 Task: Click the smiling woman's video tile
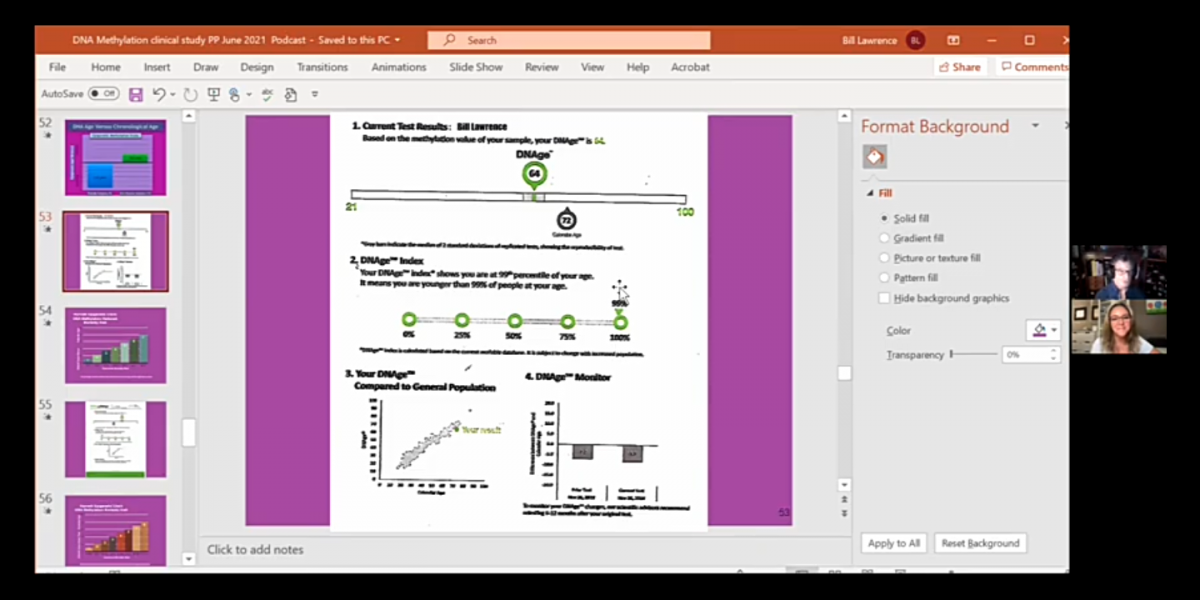pyautogui.click(x=1119, y=327)
